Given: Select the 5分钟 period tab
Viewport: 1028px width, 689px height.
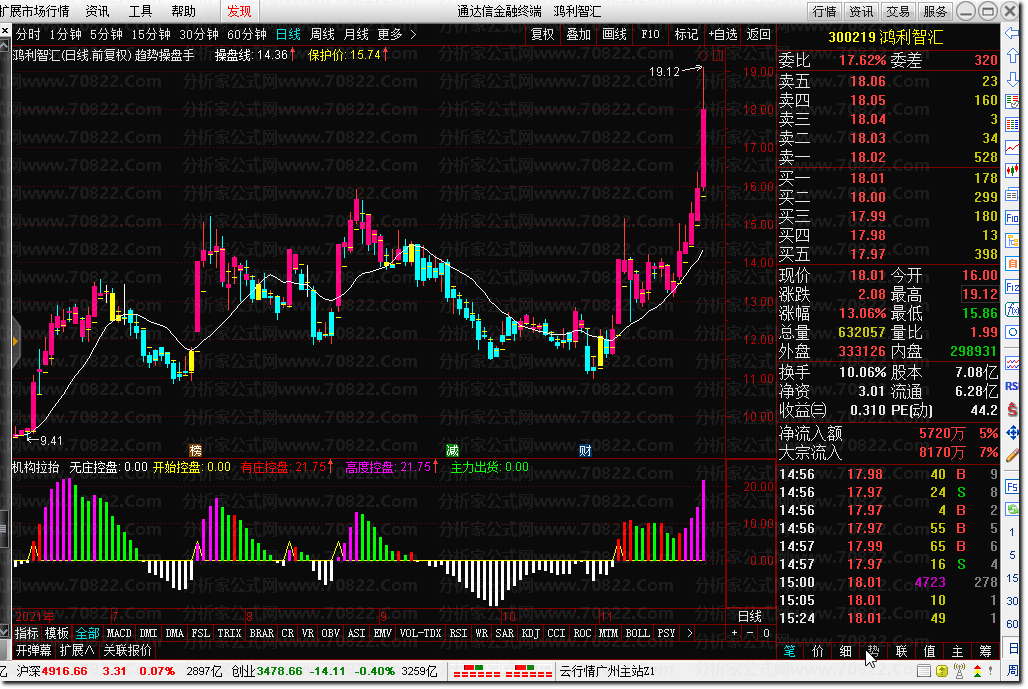Looking at the screenshot, I should point(106,35).
